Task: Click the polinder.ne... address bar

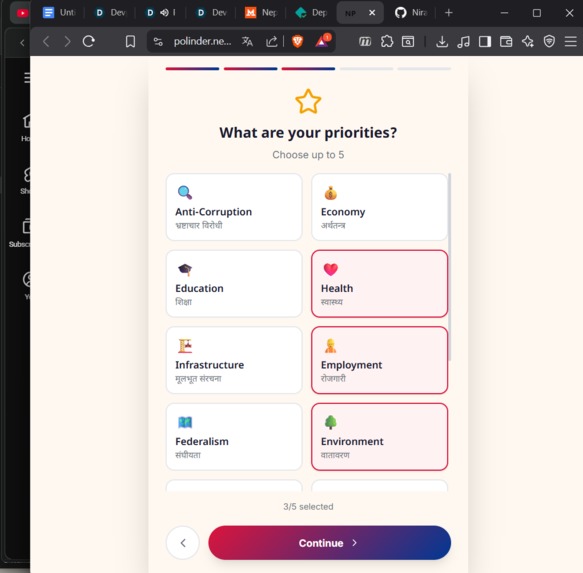Action: click(202, 41)
